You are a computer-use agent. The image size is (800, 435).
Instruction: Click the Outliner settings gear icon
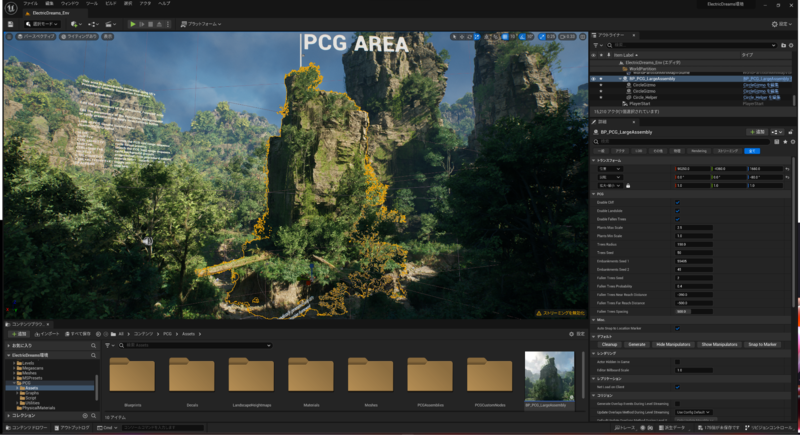tap(790, 45)
